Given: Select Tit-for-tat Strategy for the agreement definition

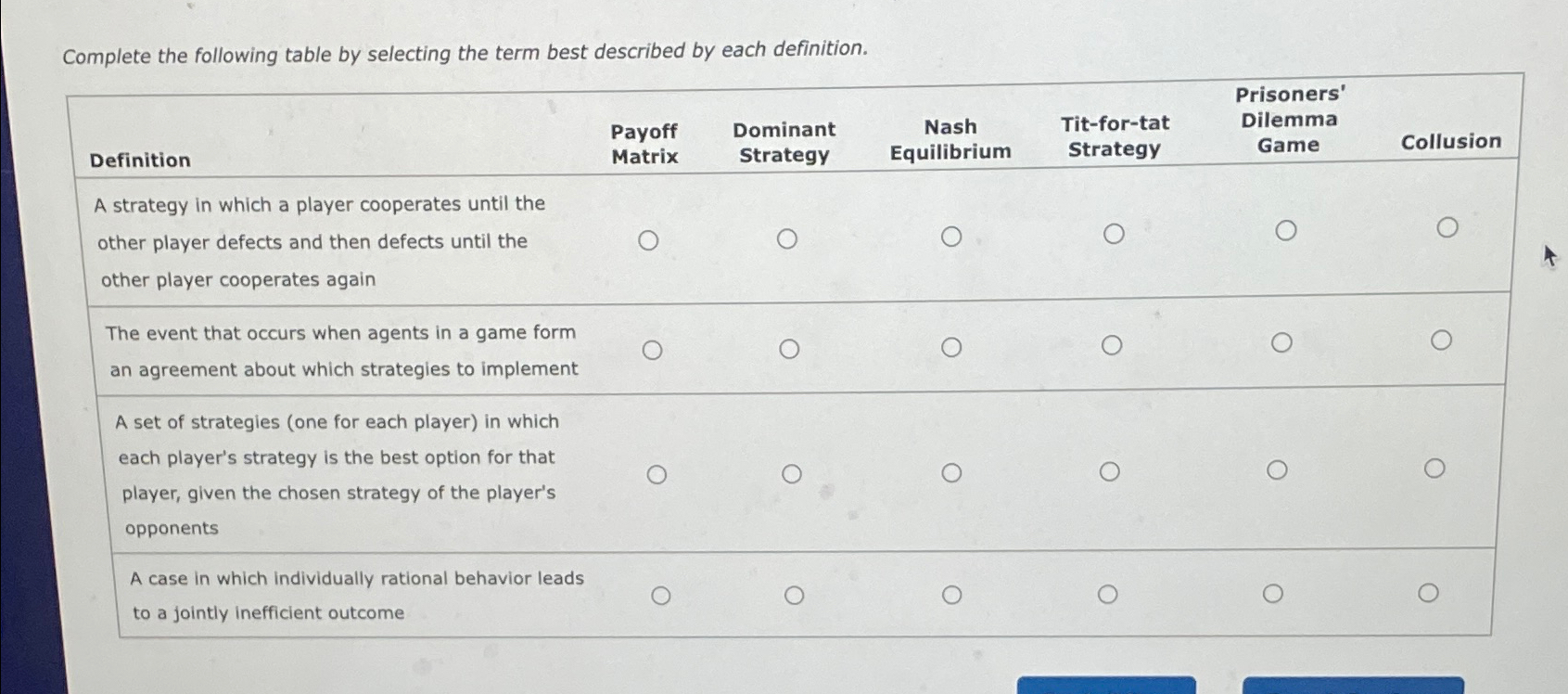Looking at the screenshot, I should 1112,344.
